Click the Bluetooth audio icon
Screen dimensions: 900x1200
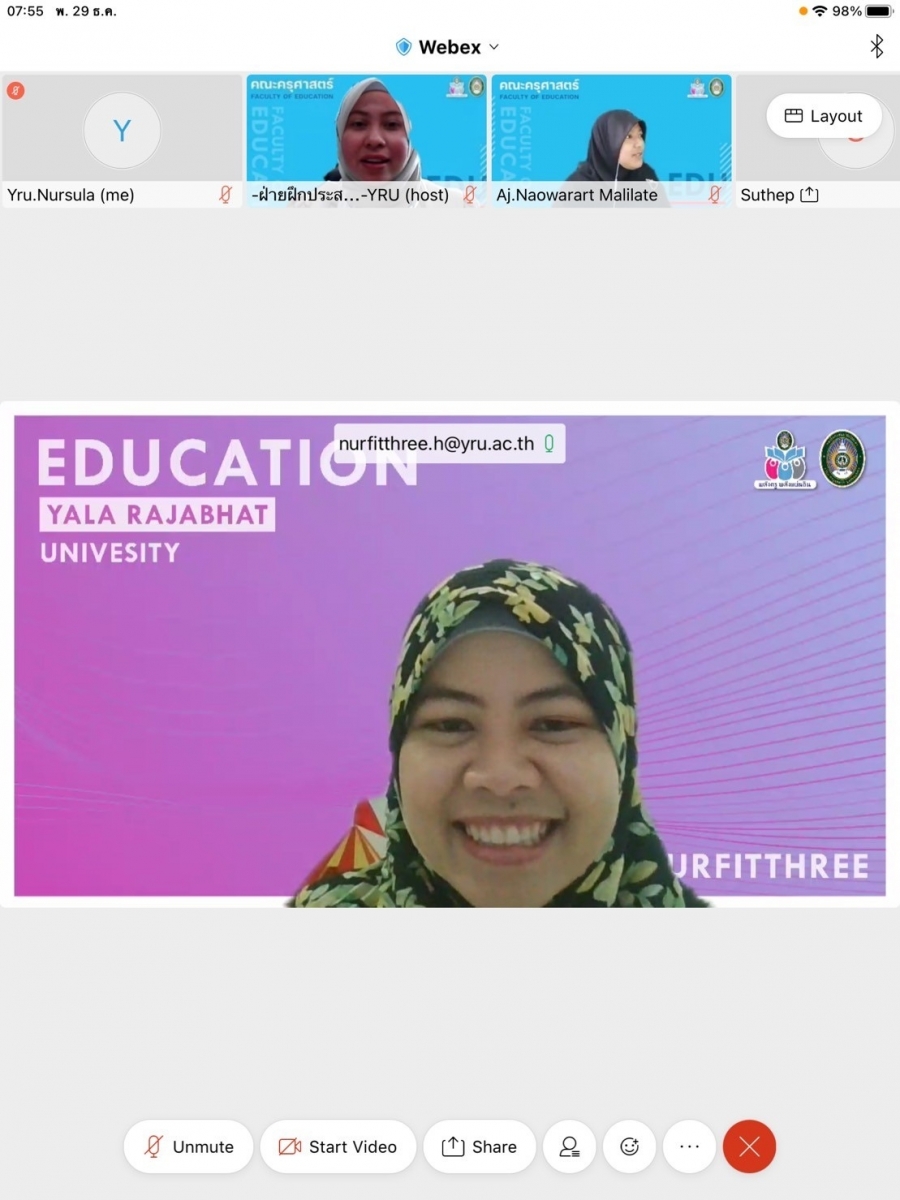click(876, 46)
